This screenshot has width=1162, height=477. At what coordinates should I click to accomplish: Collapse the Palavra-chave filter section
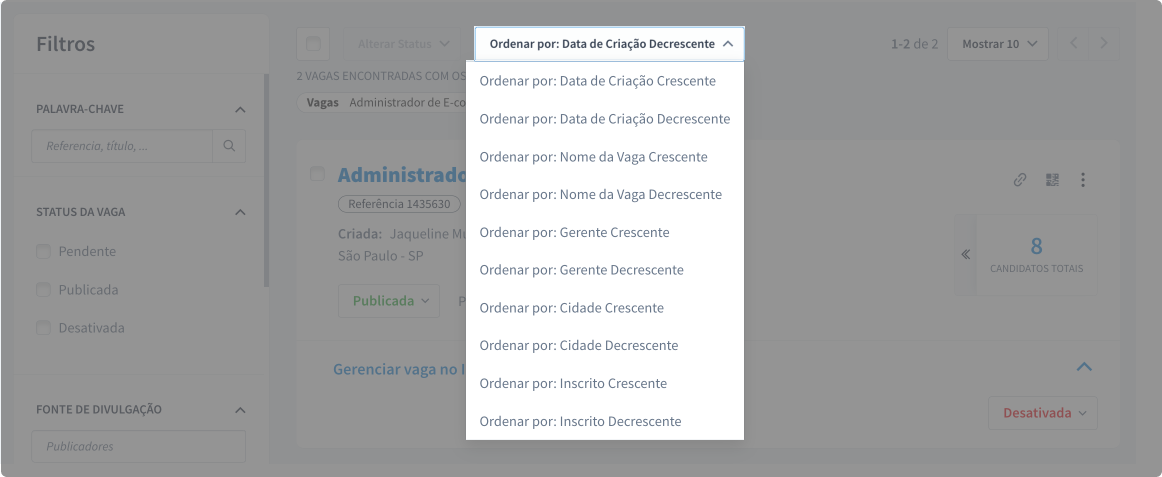pyautogui.click(x=240, y=109)
